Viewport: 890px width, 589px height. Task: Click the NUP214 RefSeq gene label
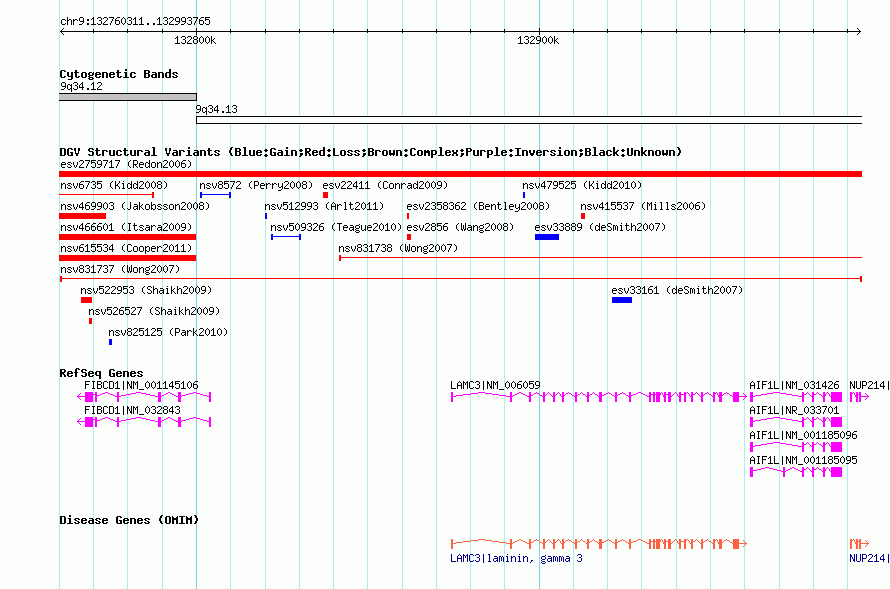coord(869,385)
